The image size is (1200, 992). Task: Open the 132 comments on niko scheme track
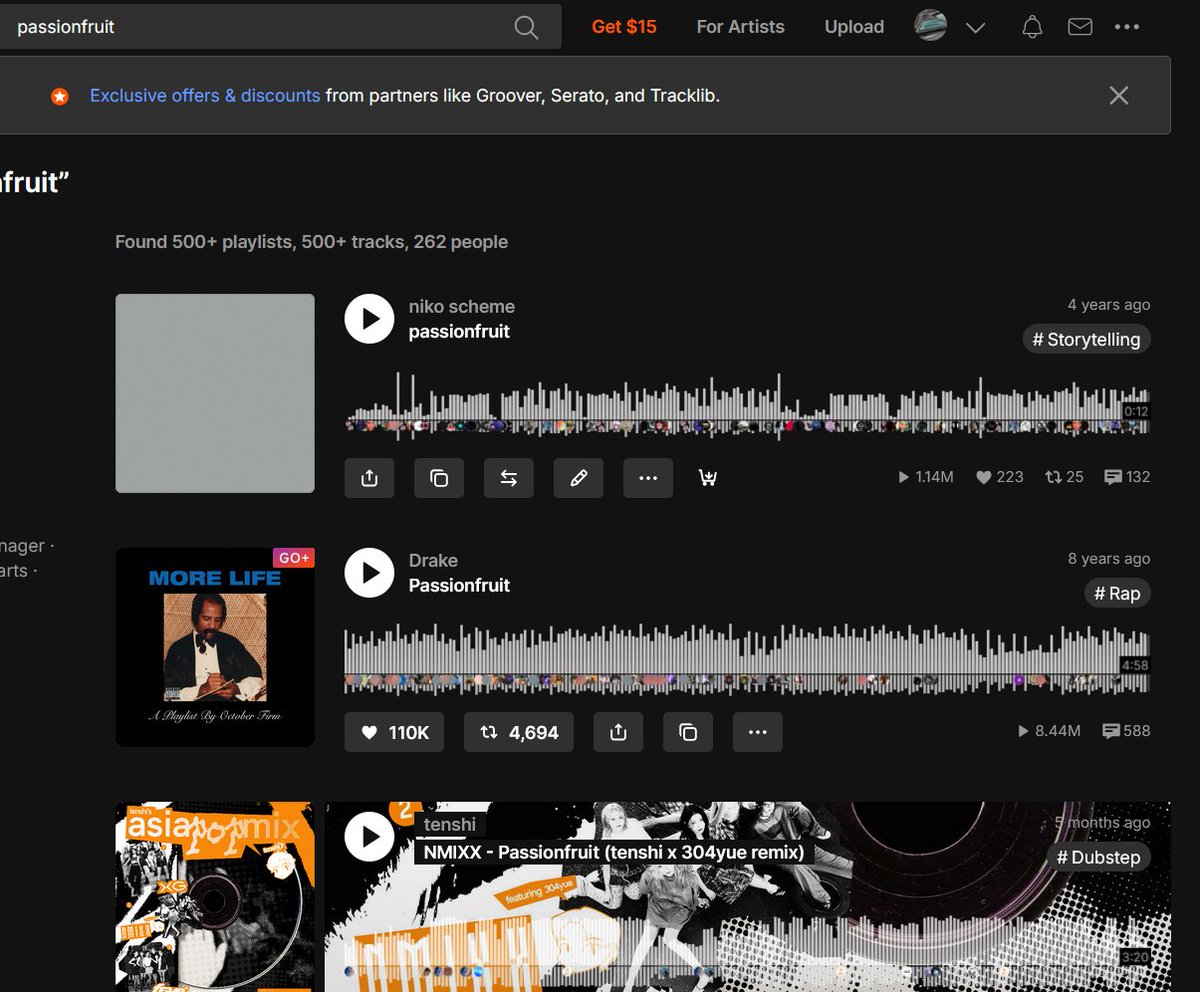1127,477
